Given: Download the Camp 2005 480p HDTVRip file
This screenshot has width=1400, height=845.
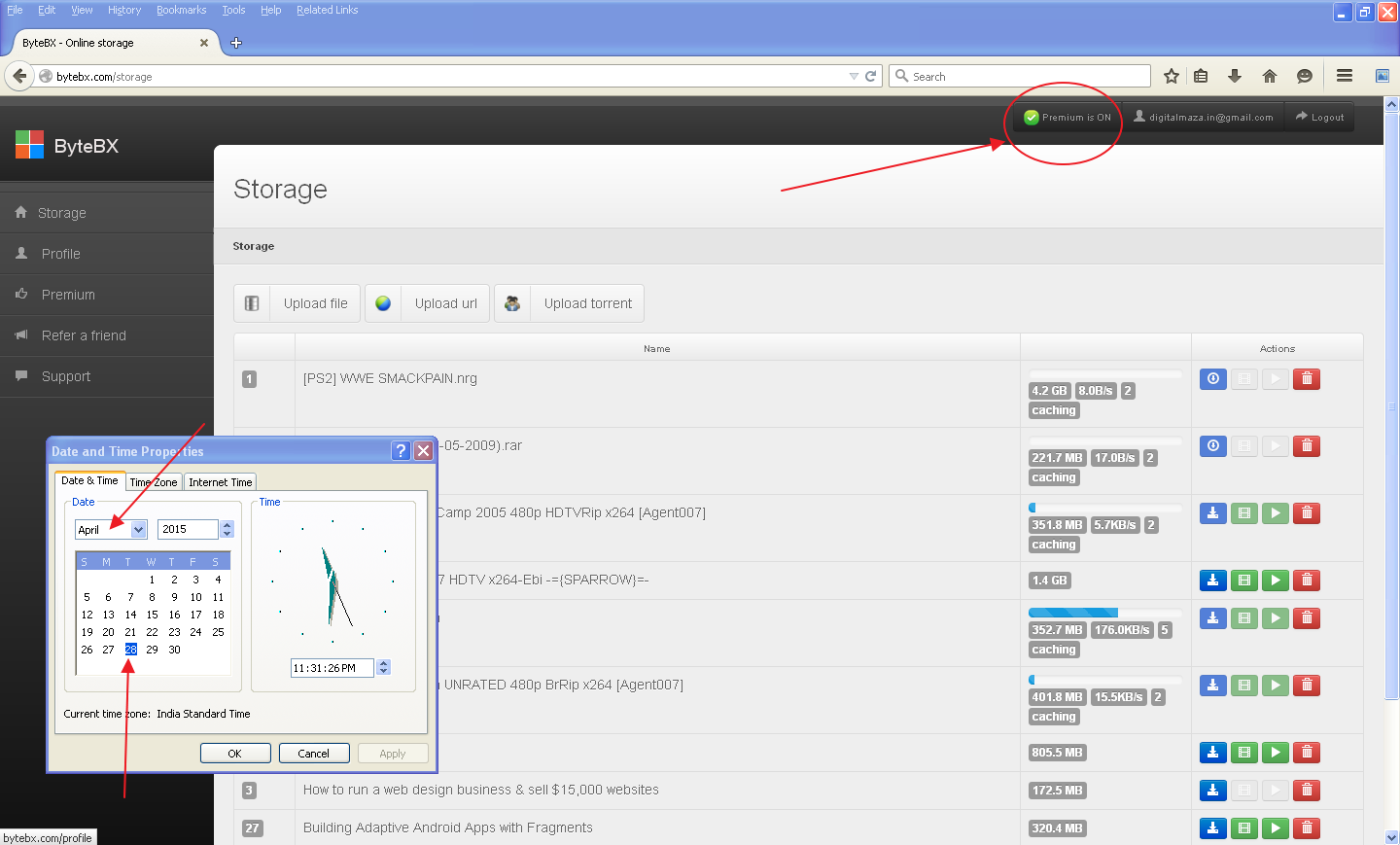Looking at the screenshot, I should [x=1213, y=513].
